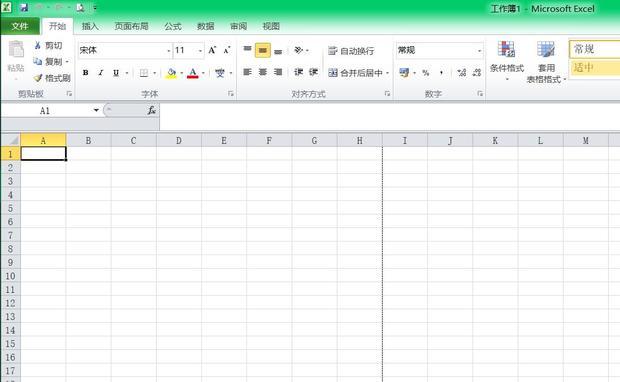Apply yellow fill color with the paint bucket
The height and width of the screenshot is (382, 620).
[x=171, y=73]
